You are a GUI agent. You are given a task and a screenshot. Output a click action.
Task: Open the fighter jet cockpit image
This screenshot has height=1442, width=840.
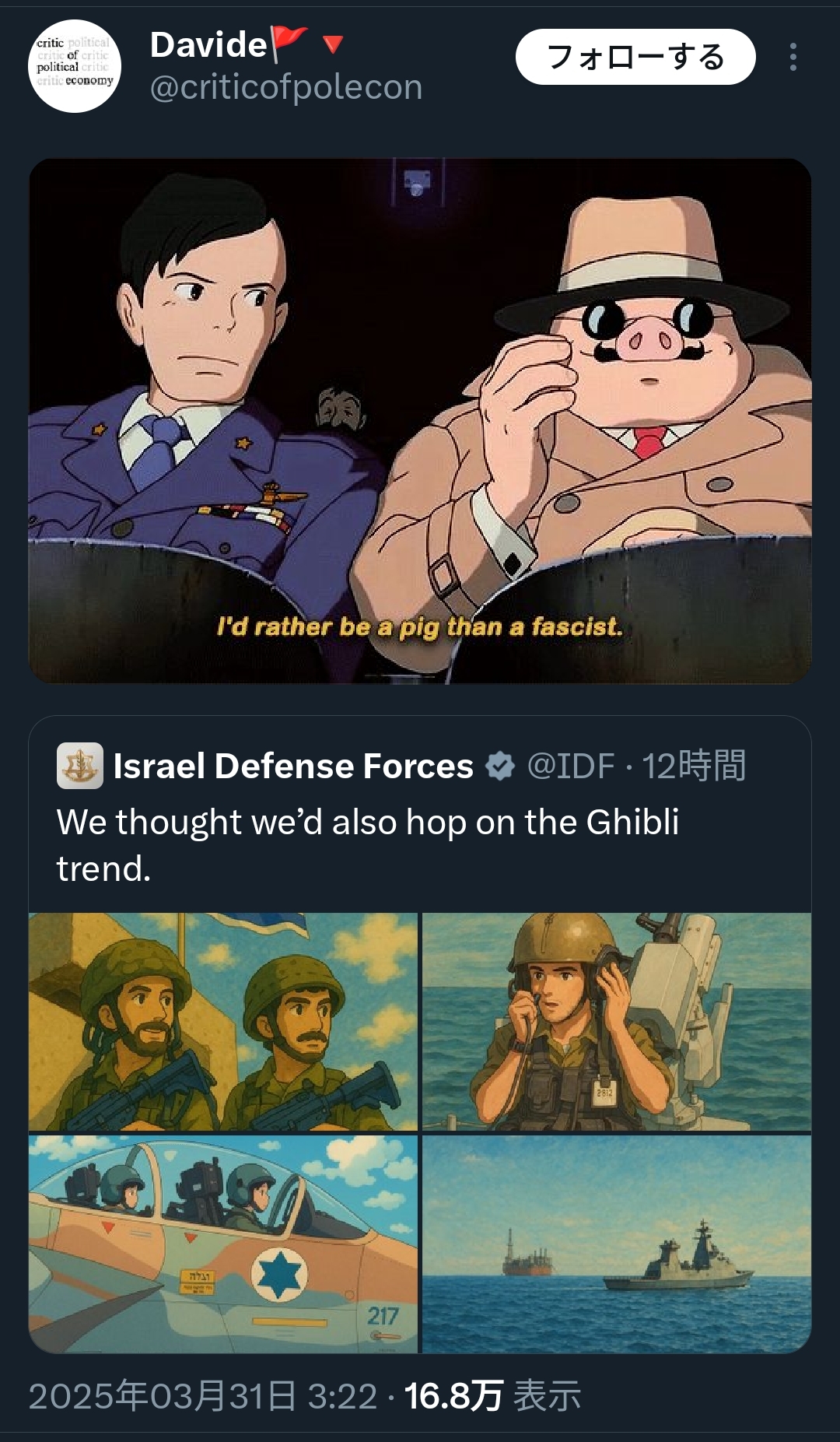tap(223, 1244)
